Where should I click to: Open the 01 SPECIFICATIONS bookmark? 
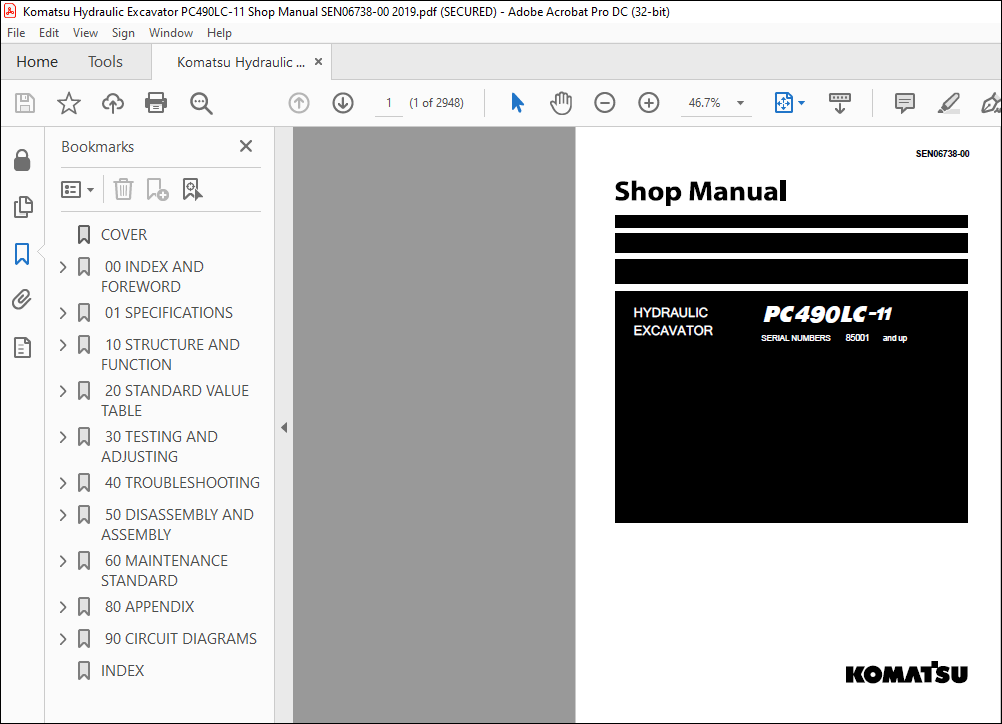[x=169, y=312]
